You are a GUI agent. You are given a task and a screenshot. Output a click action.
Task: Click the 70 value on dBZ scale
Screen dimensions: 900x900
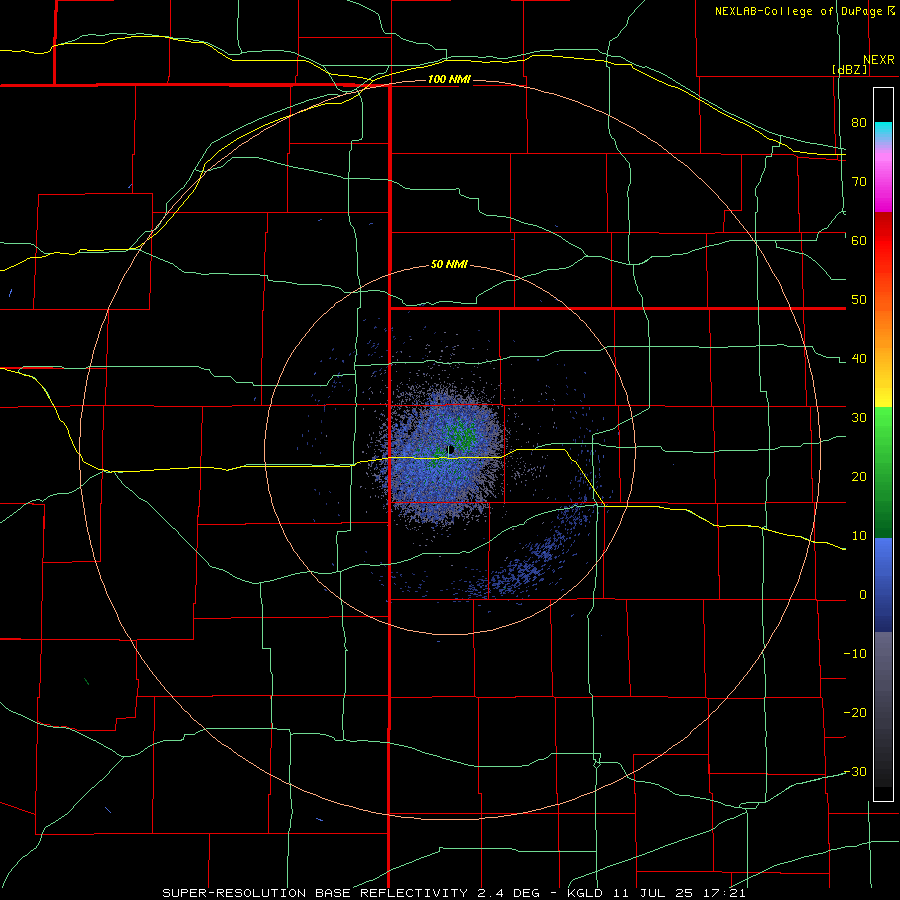point(859,181)
